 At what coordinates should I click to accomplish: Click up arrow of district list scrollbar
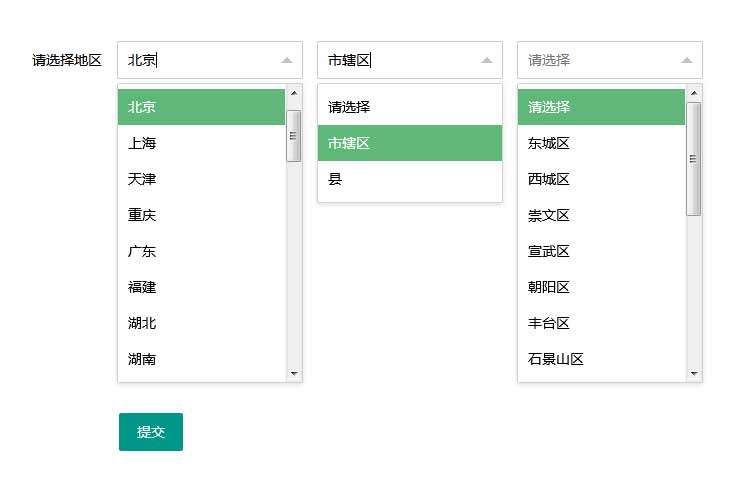[x=694, y=93]
